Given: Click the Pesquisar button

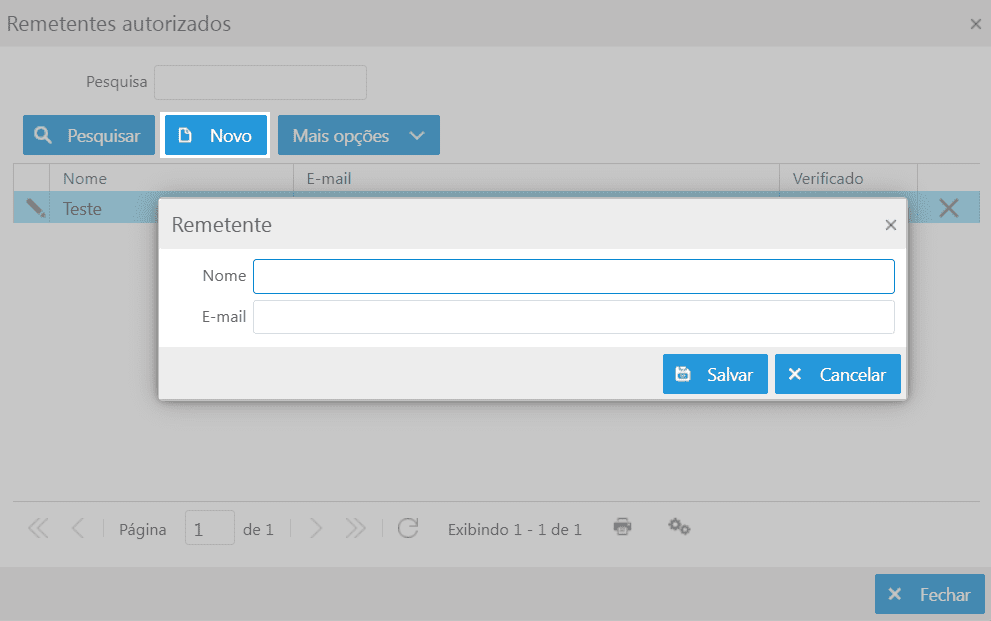Looking at the screenshot, I should pyautogui.click(x=89, y=136).
